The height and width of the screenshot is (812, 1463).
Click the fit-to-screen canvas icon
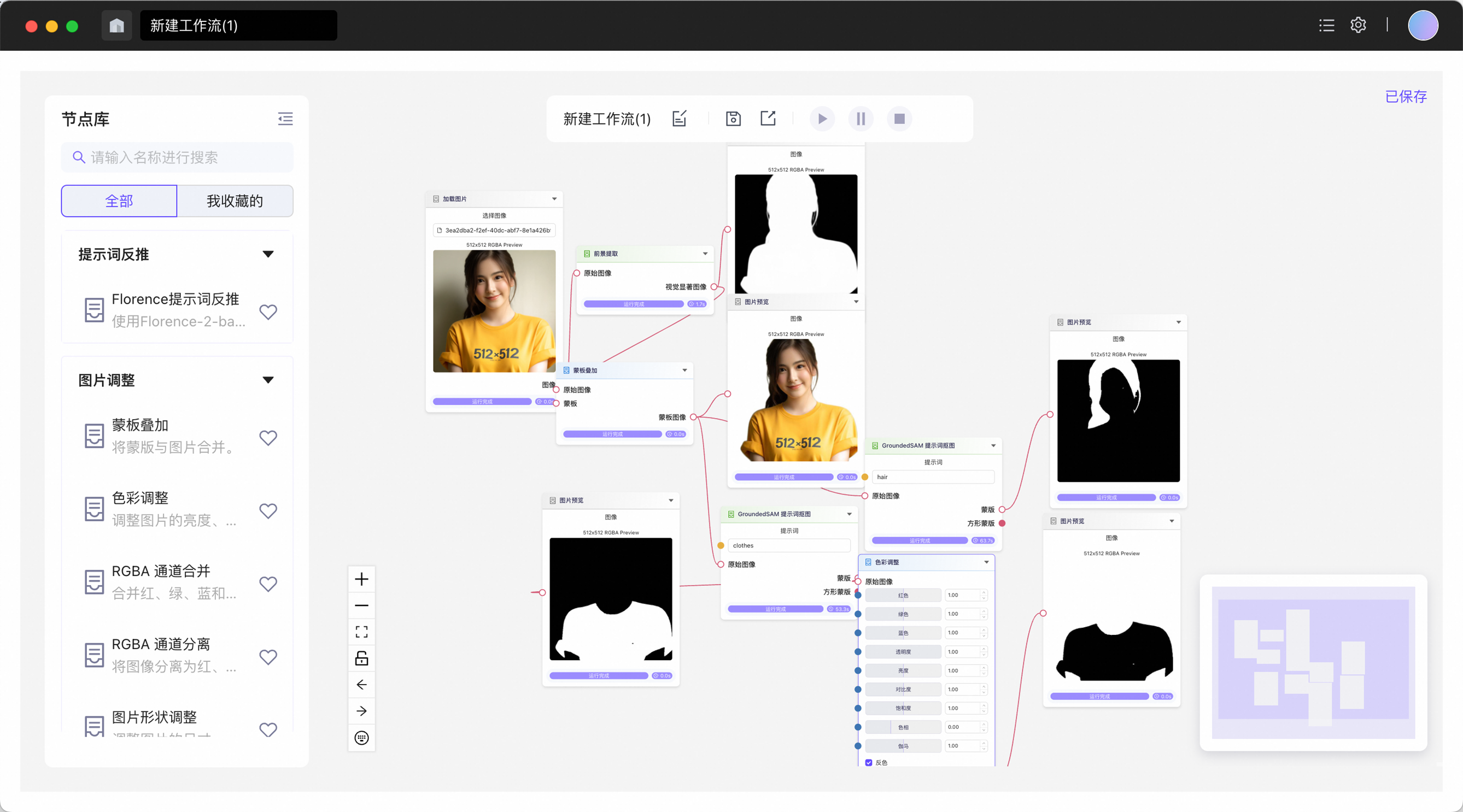361,632
